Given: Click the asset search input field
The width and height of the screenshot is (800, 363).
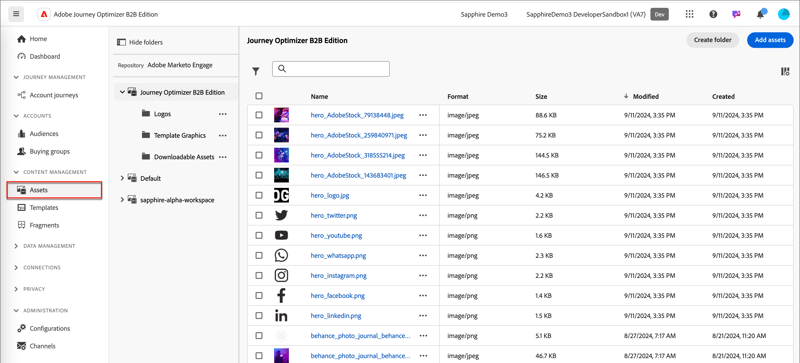Looking at the screenshot, I should [331, 69].
